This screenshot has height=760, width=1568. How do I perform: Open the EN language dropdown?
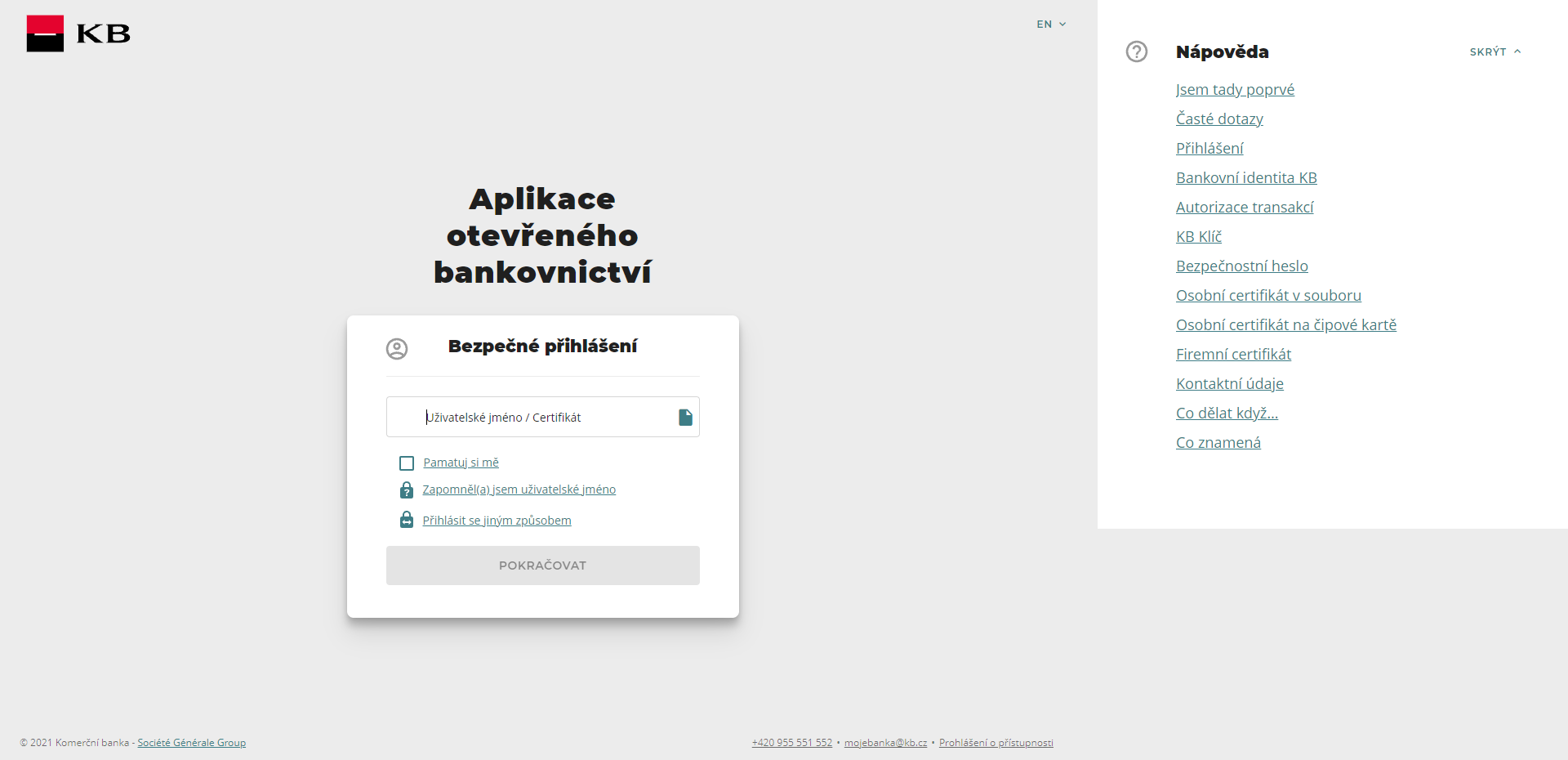(x=1051, y=25)
